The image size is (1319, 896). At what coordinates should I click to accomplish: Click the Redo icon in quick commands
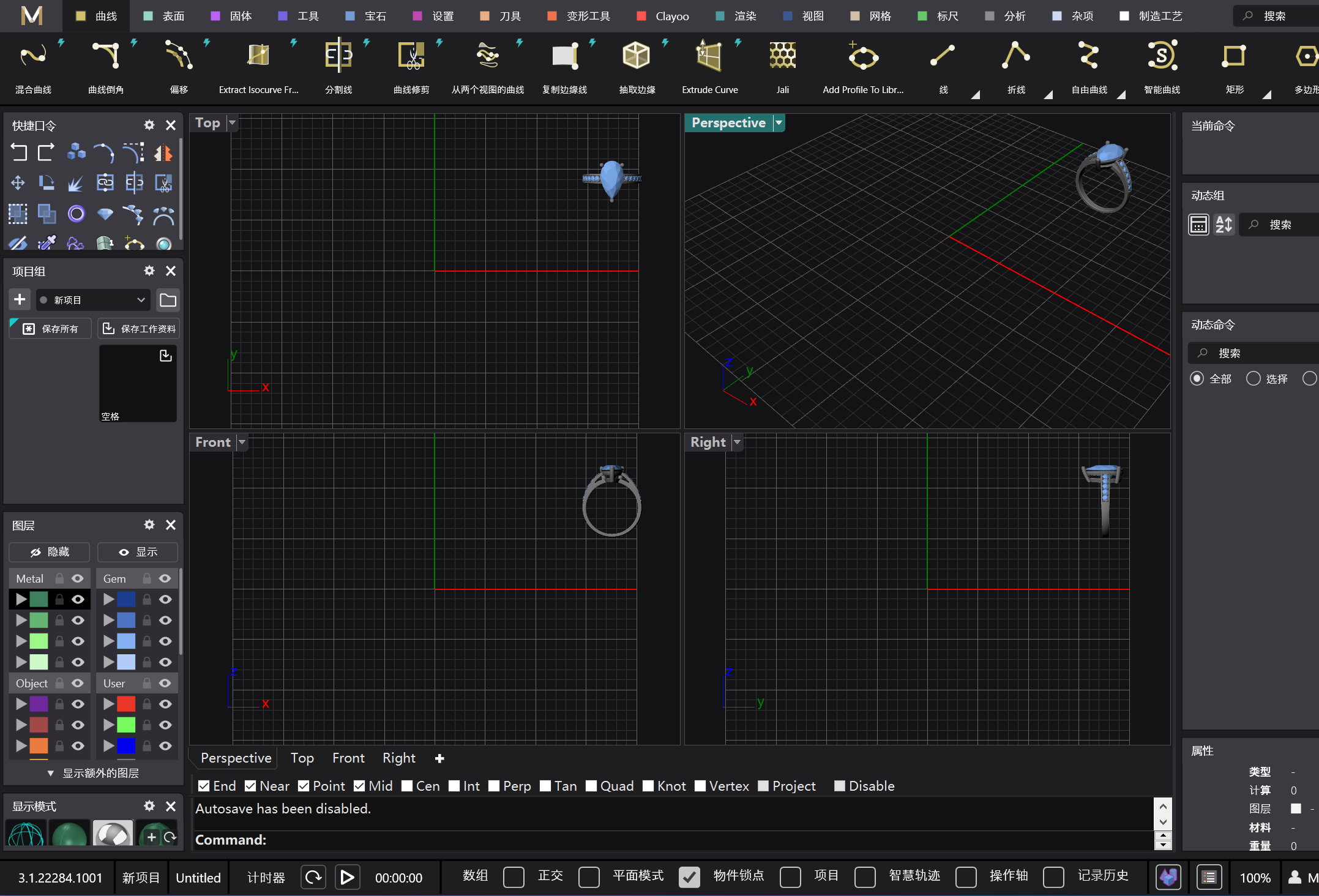(x=47, y=152)
